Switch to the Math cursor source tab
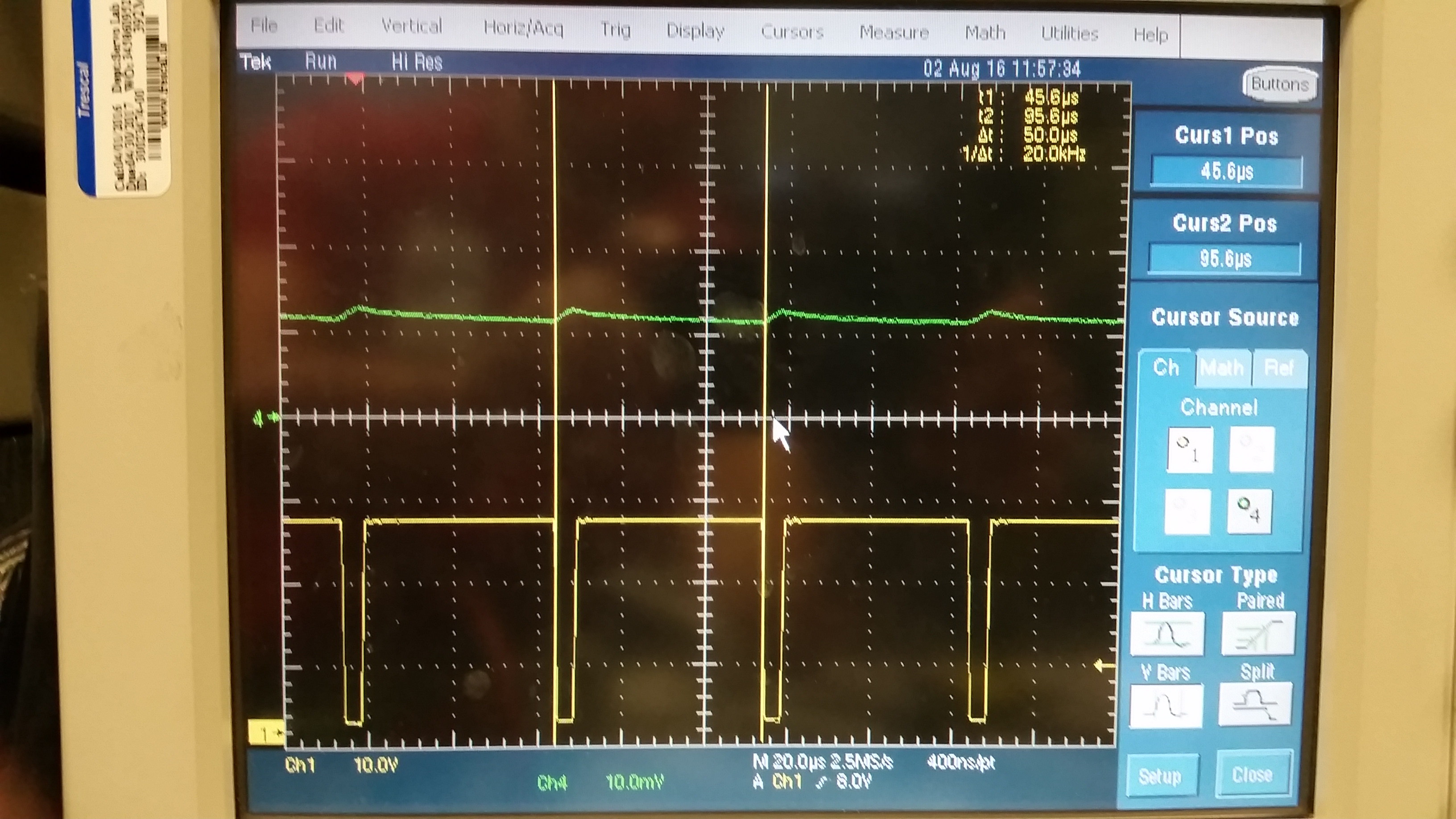Viewport: 1456px width, 819px height. click(1223, 368)
